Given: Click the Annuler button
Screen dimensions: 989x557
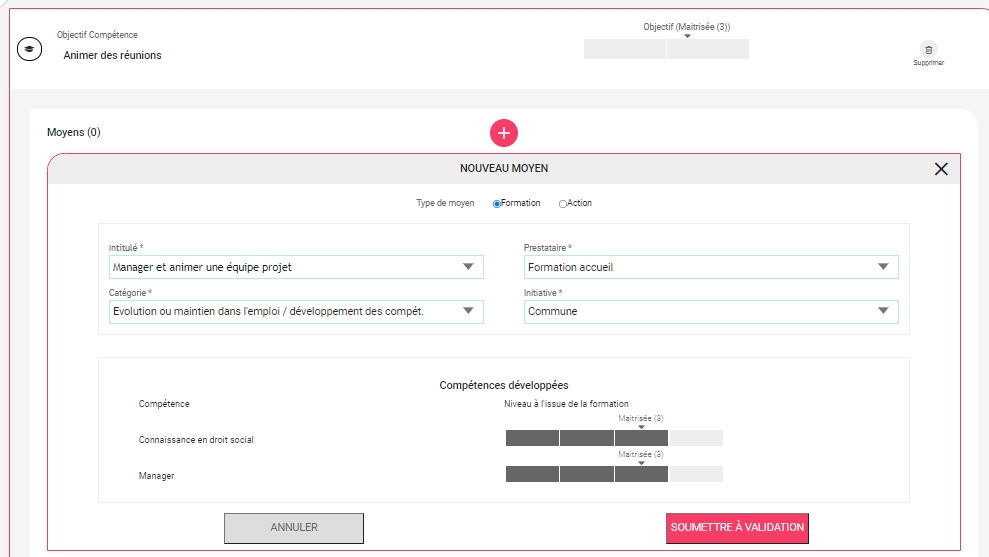Looking at the screenshot, I should pyautogui.click(x=294, y=528).
